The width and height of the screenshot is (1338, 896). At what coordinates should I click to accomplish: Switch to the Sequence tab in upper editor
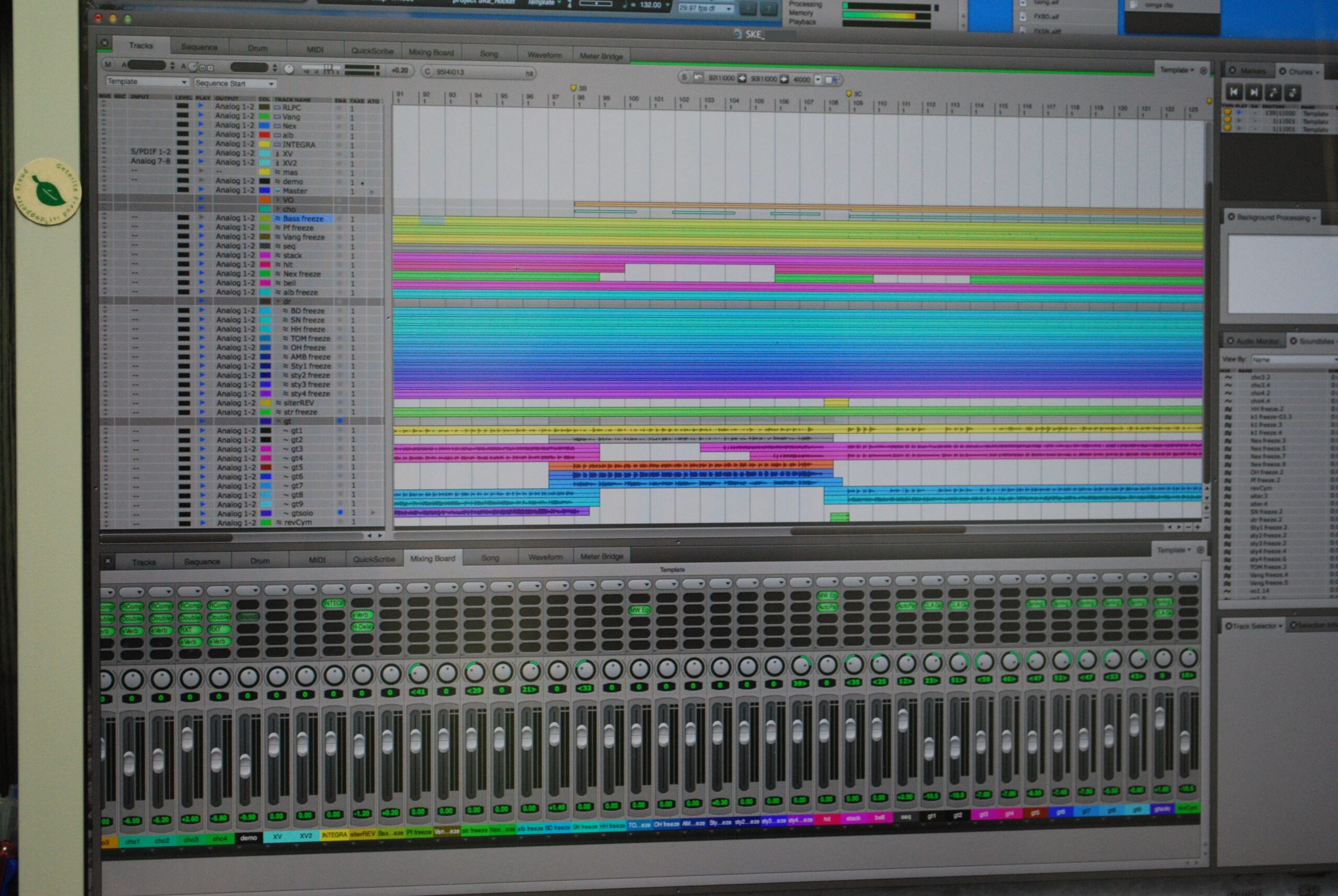point(199,47)
